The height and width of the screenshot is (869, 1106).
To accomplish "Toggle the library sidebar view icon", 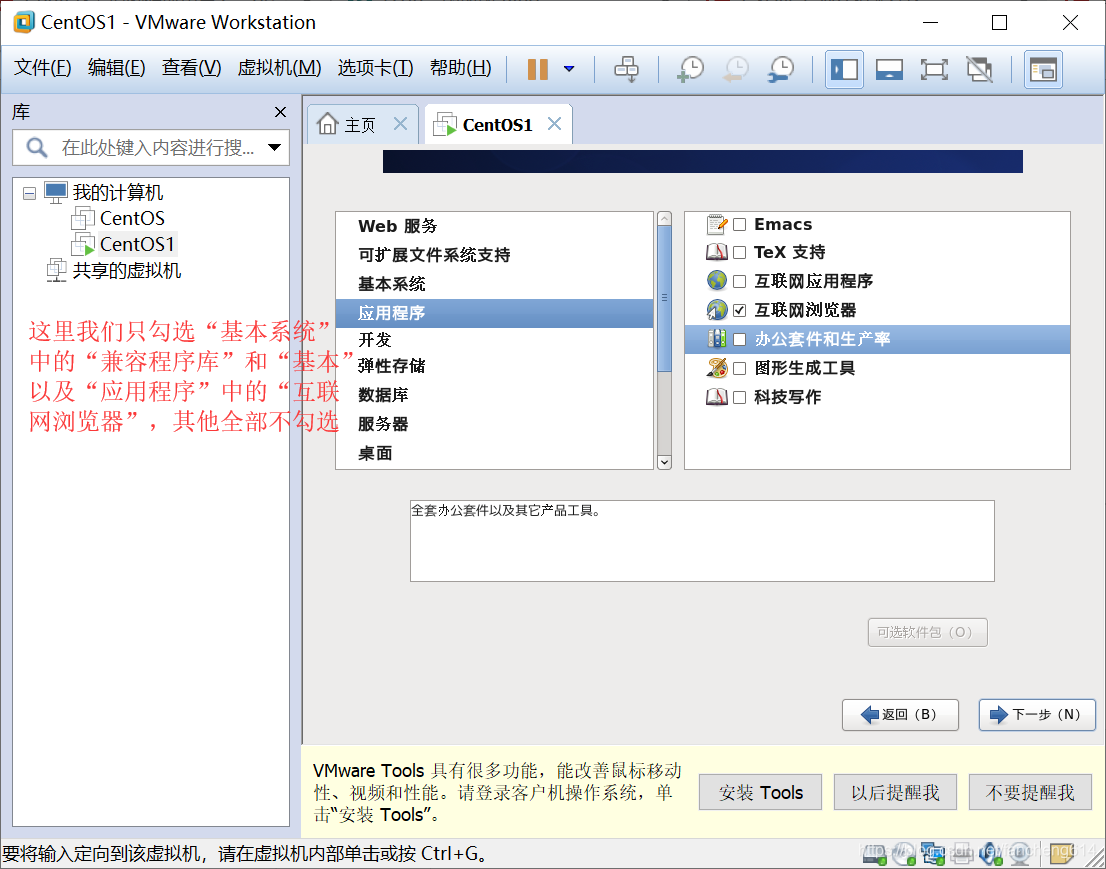I will [844, 69].
